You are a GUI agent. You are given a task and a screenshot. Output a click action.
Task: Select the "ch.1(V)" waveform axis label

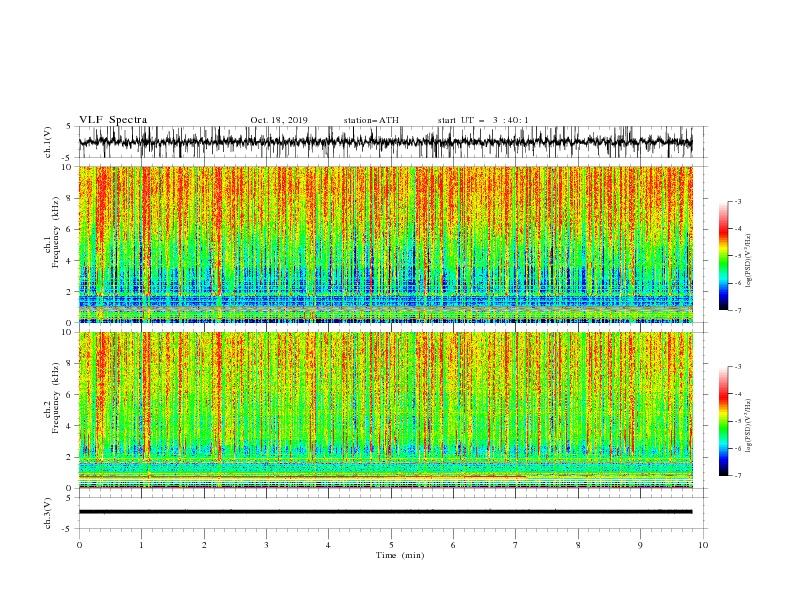[x=48, y=142]
